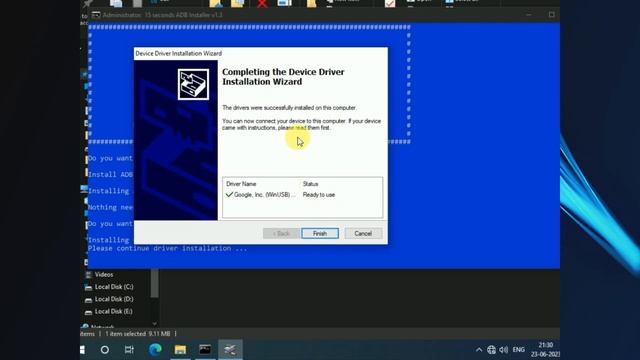This screenshot has width=640, height=360.
Task: Open Task View on the taskbar
Action: (129, 350)
